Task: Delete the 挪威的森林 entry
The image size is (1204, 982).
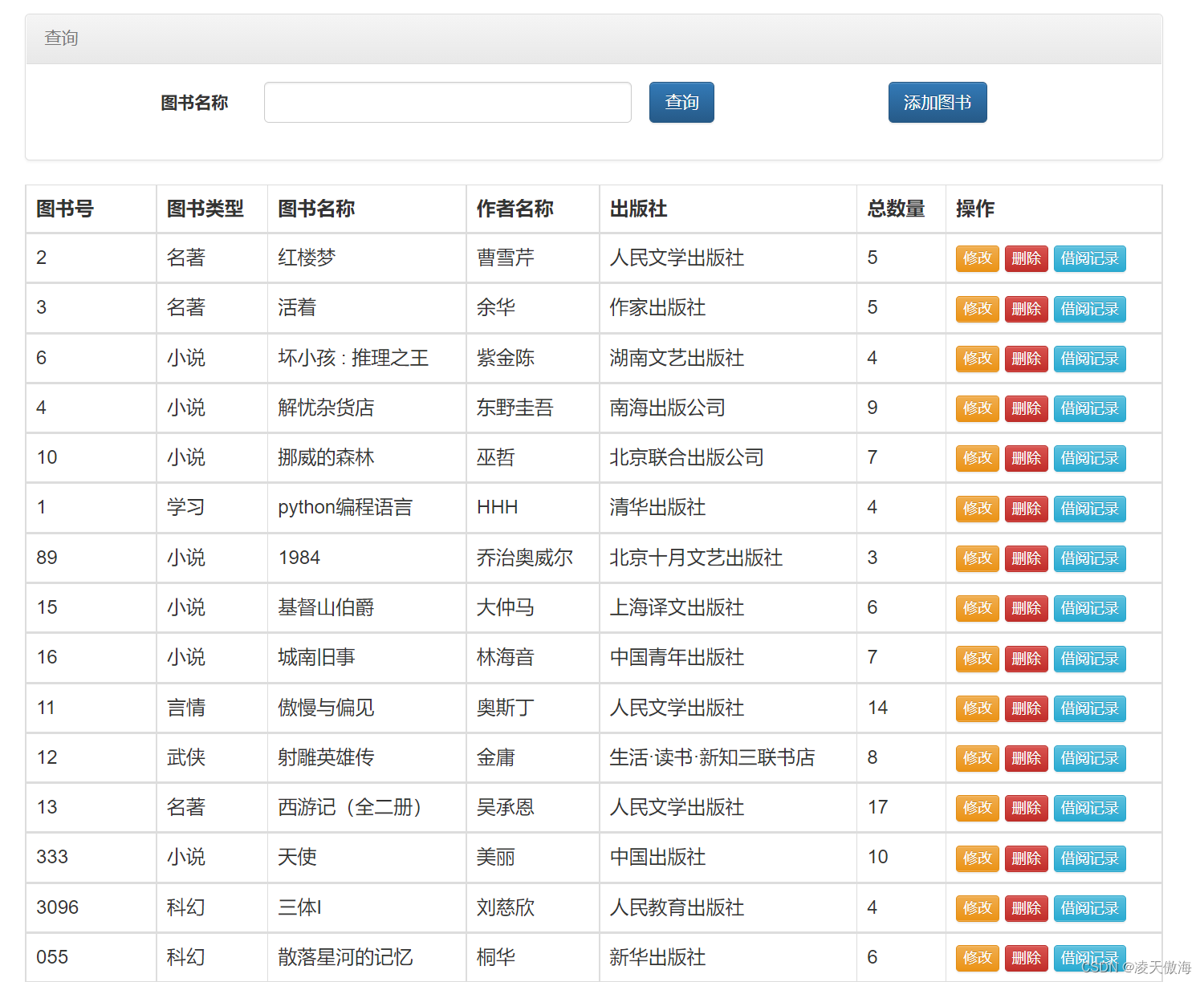Action: (1027, 458)
